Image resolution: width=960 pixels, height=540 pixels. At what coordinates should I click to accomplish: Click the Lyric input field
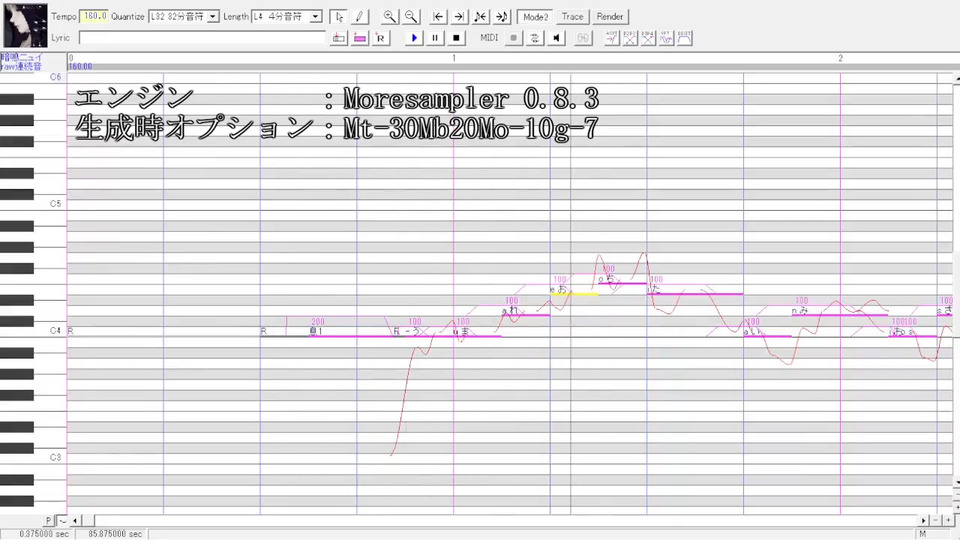[202, 38]
